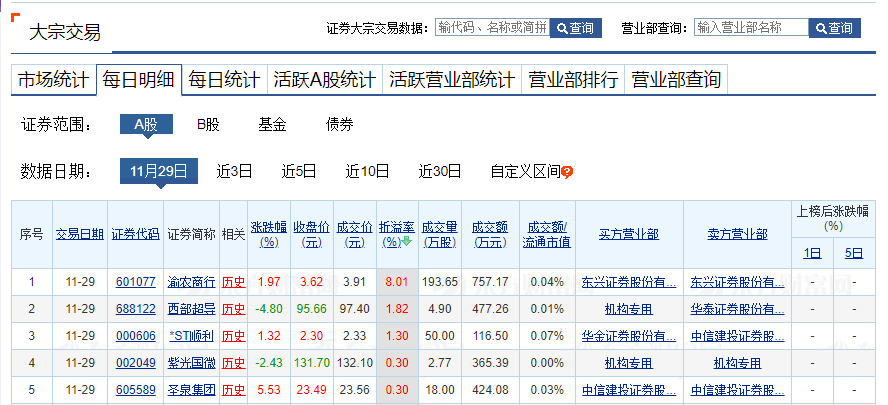Switch to the 营业部排行 tab
888x405 pixels.
click(573, 80)
